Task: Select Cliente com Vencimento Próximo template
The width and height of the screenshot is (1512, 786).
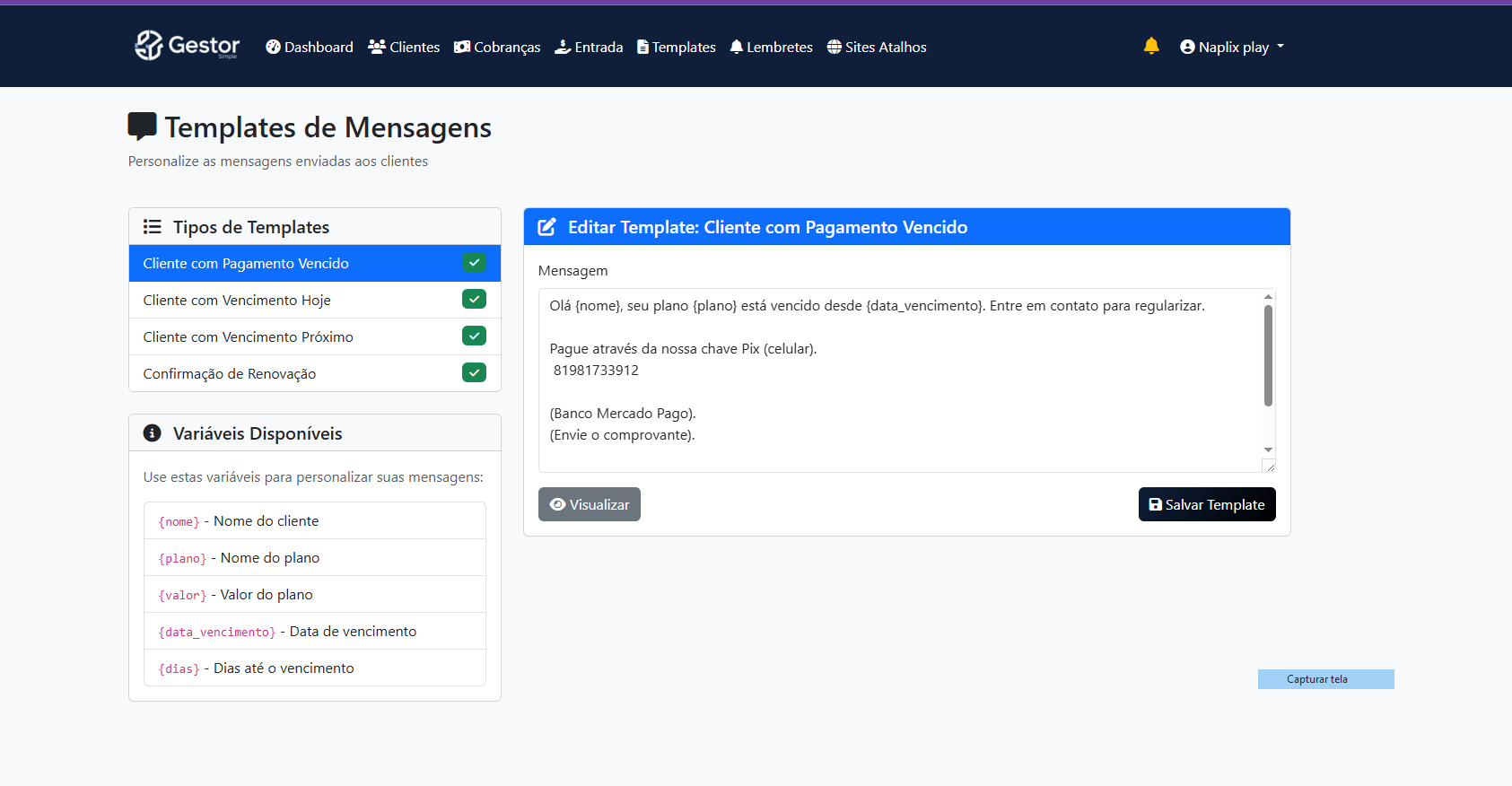Action: click(249, 336)
